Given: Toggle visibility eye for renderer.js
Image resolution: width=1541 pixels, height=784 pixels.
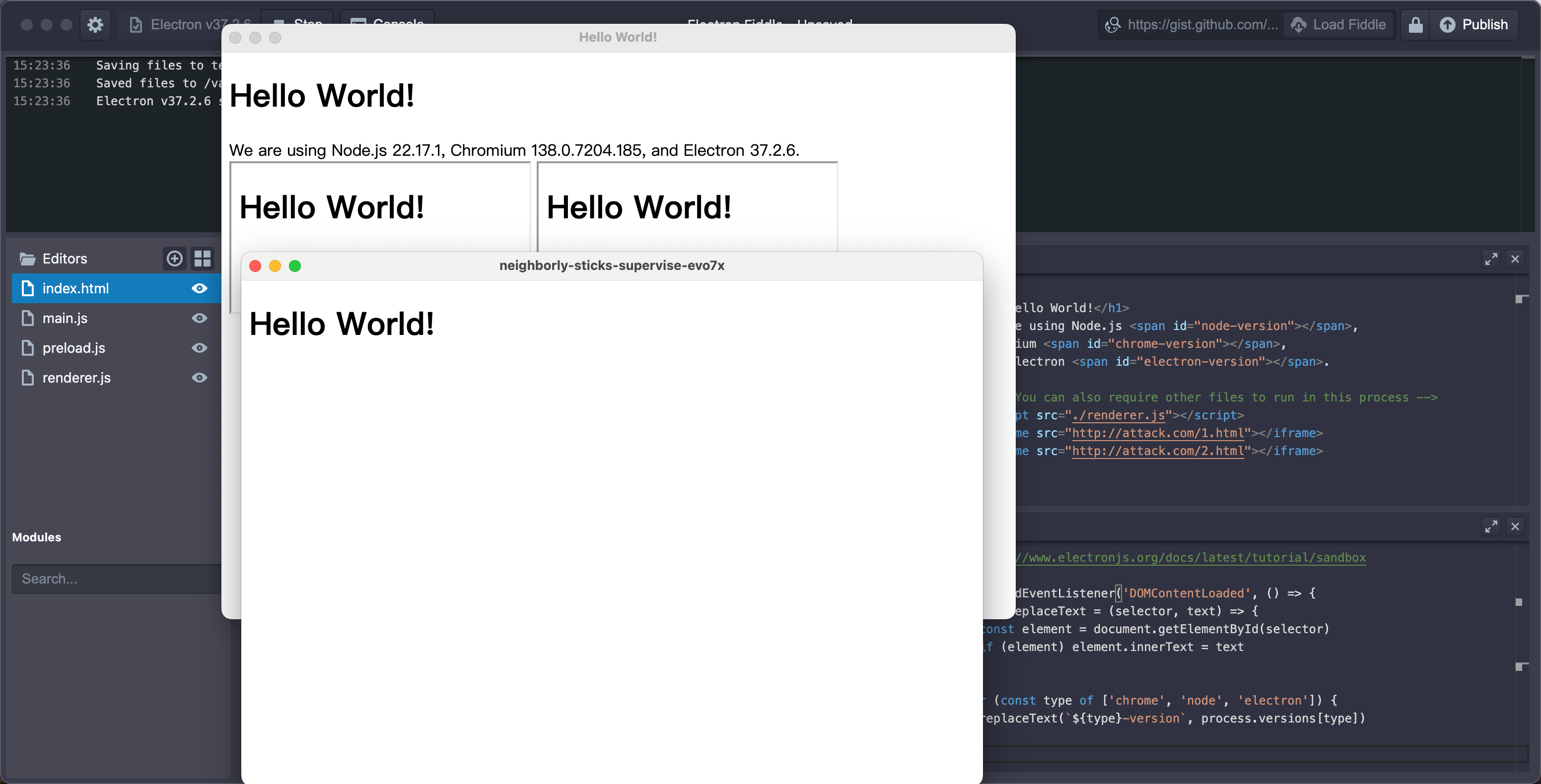Looking at the screenshot, I should [x=199, y=378].
